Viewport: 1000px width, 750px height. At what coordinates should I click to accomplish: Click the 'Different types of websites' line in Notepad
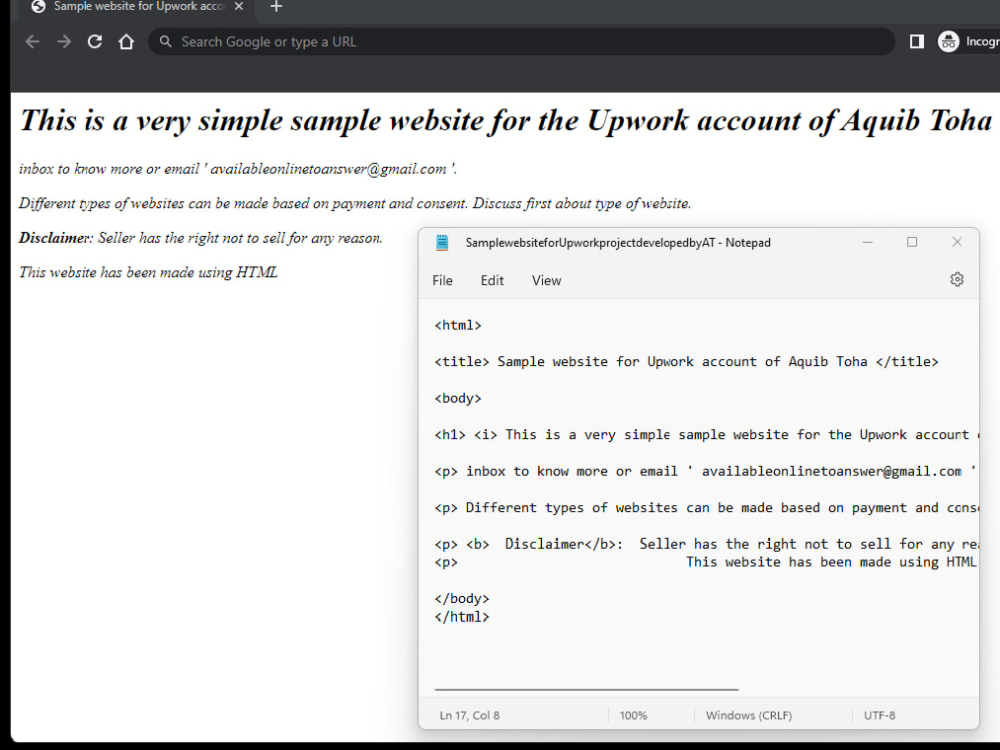click(706, 508)
